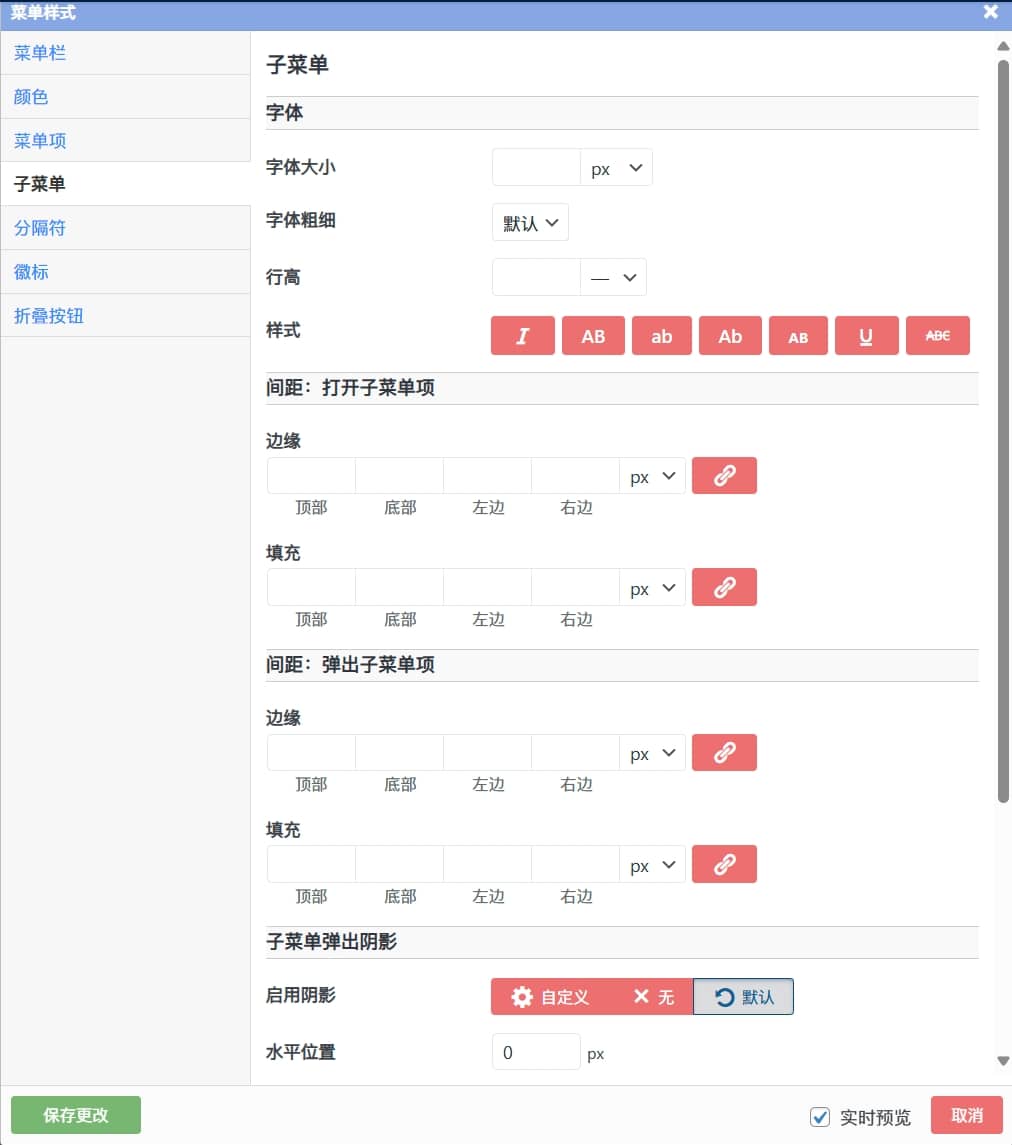Screen dimensions: 1012x1145
Task: Select 无 shadow option
Action: [654, 997]
